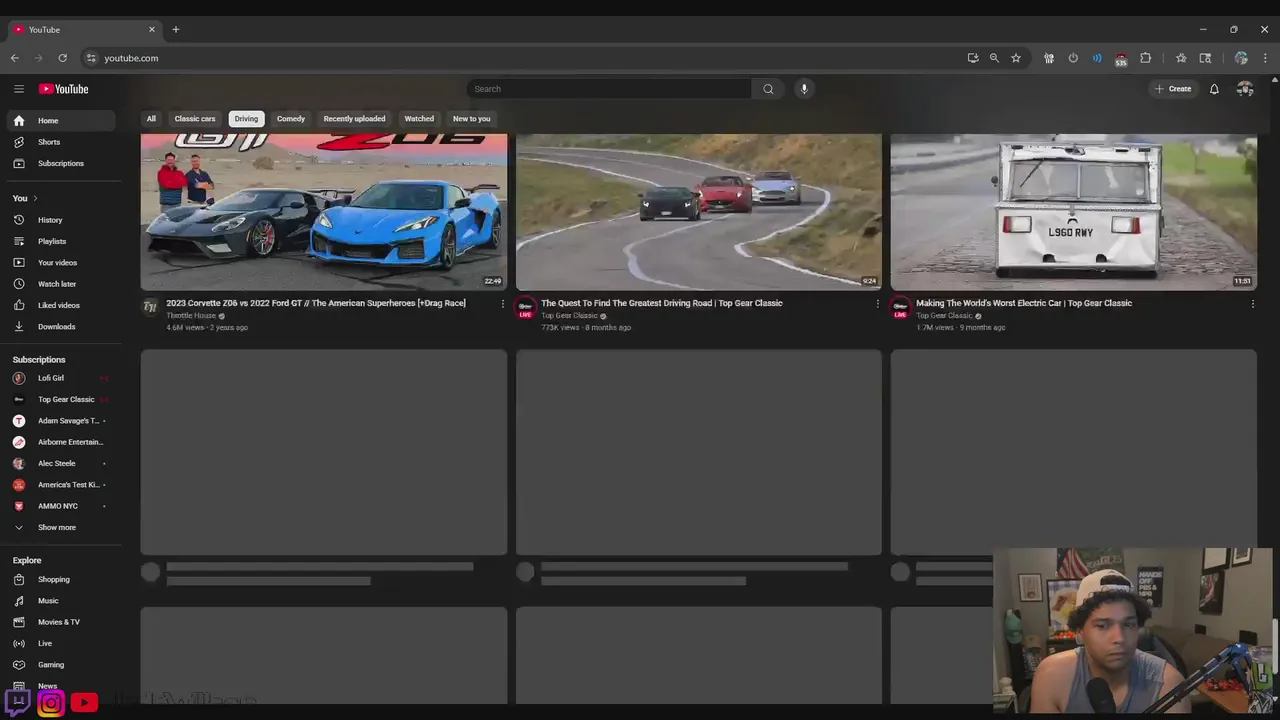View site information icon in address bar

tap(91, 58)
